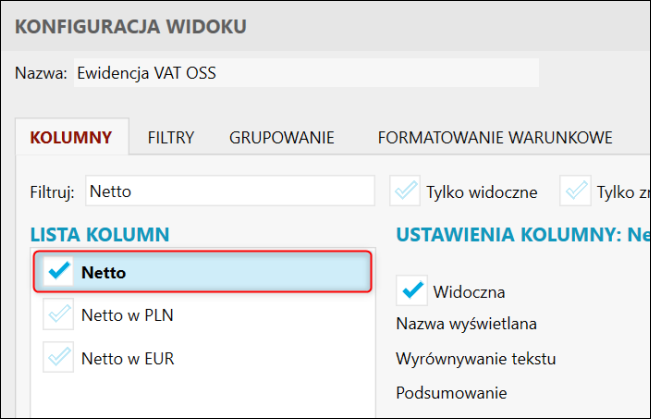This screenshot has height=419, width=651.
Task: Enable the Tylko widoczne checkbox
Action: coord(406,190)
